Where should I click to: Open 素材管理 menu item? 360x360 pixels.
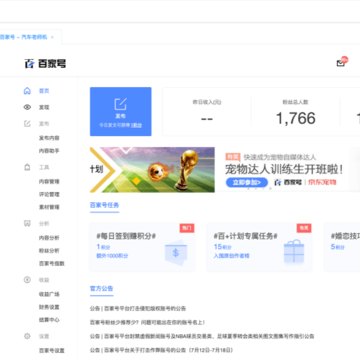(x=49, y=207)
